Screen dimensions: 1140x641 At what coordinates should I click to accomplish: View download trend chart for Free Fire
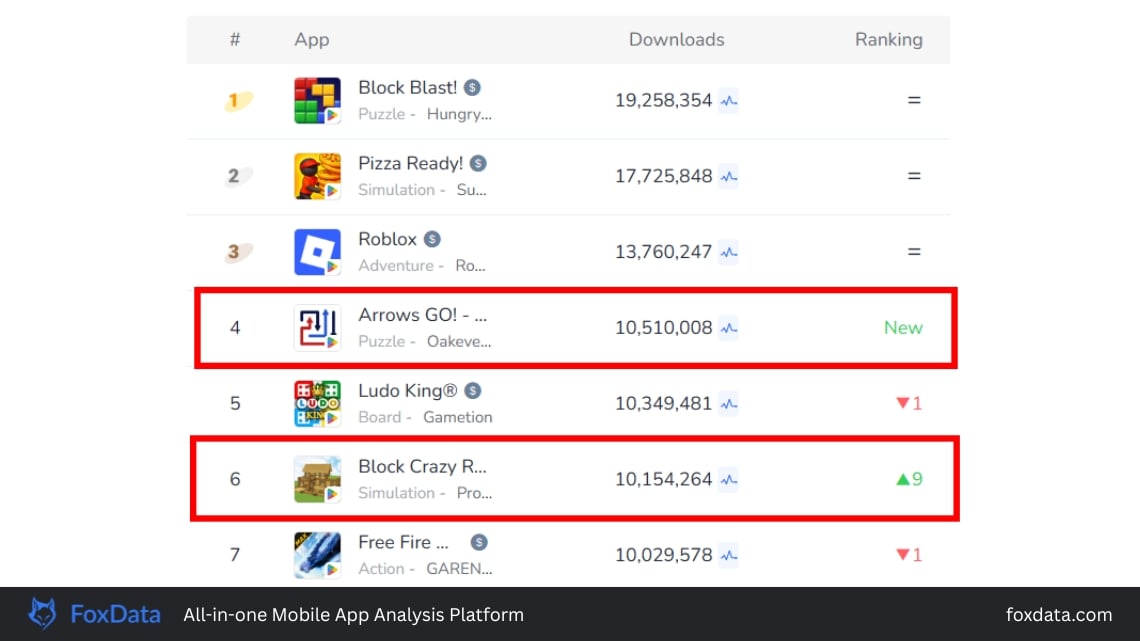[x=728, y=555]
